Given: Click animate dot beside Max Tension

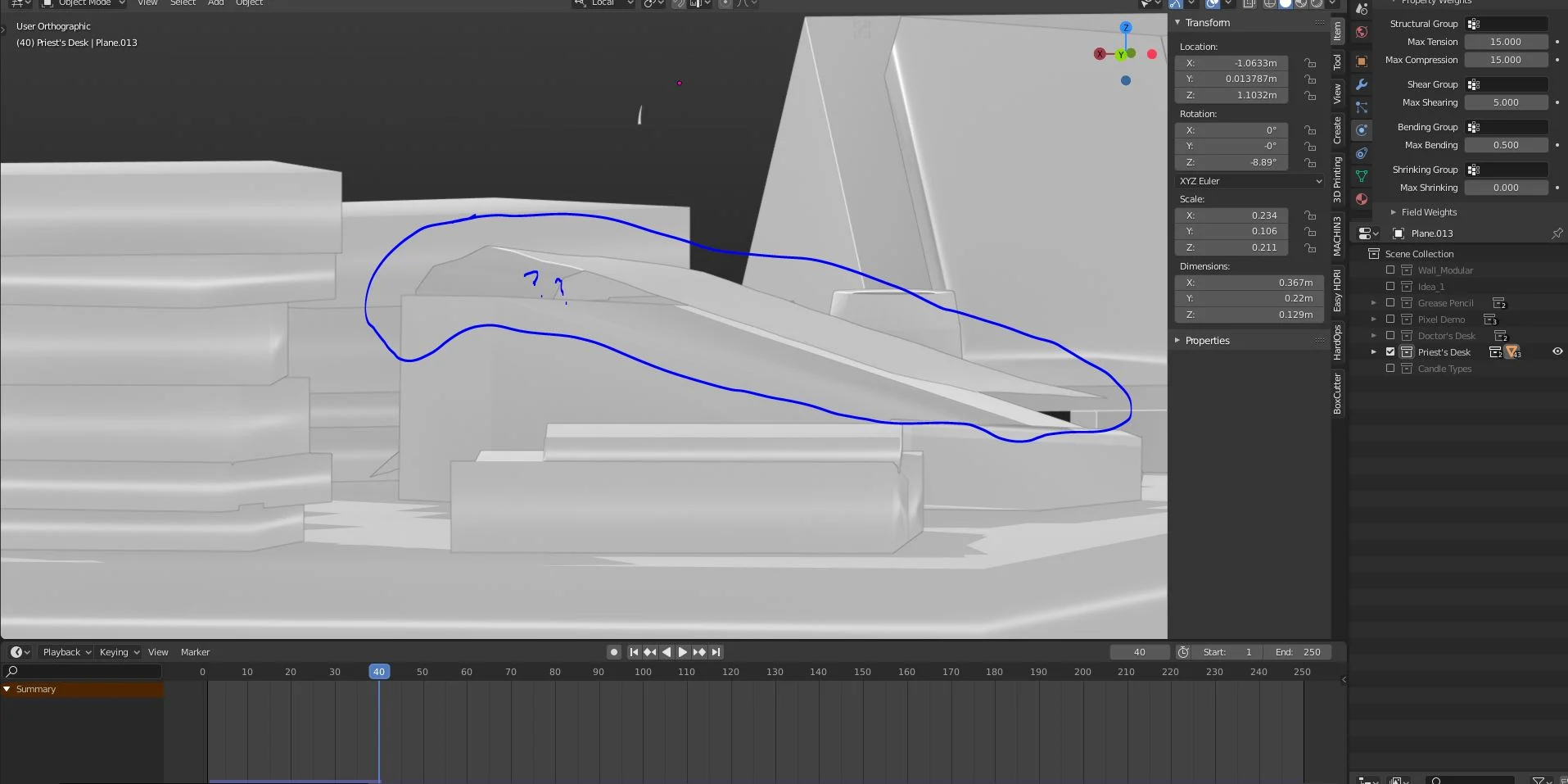Looking at the screenshot, I should [x=1557, y=42].
